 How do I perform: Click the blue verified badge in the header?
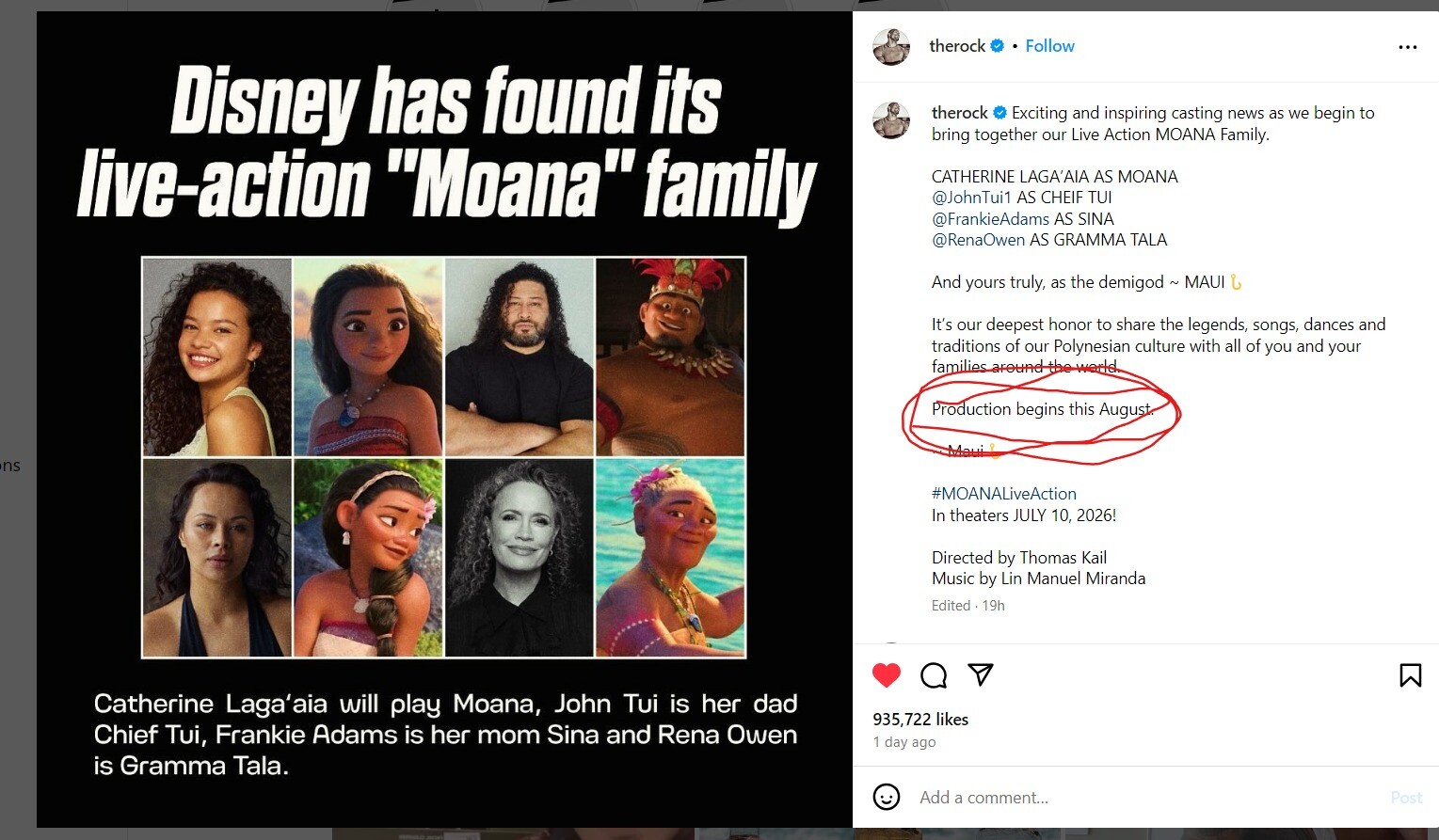pos(998,46)
